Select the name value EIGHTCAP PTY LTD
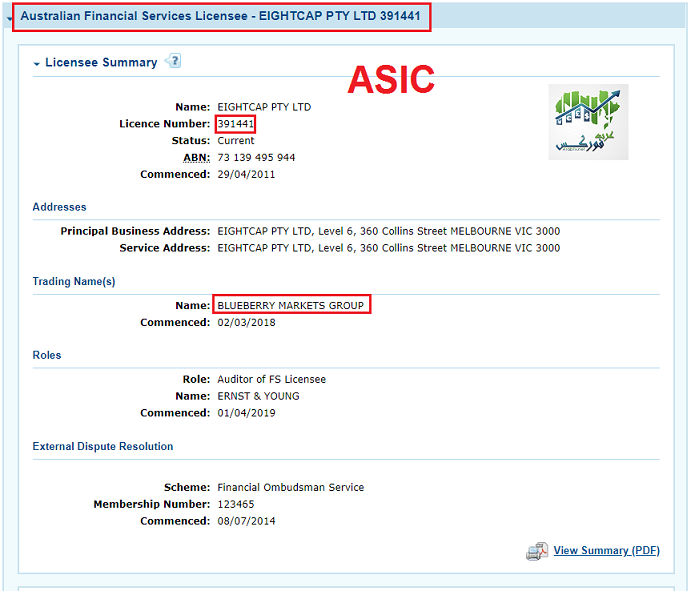Image resolution: width=691 pixels, height=591 pixels. click(264, 107)
